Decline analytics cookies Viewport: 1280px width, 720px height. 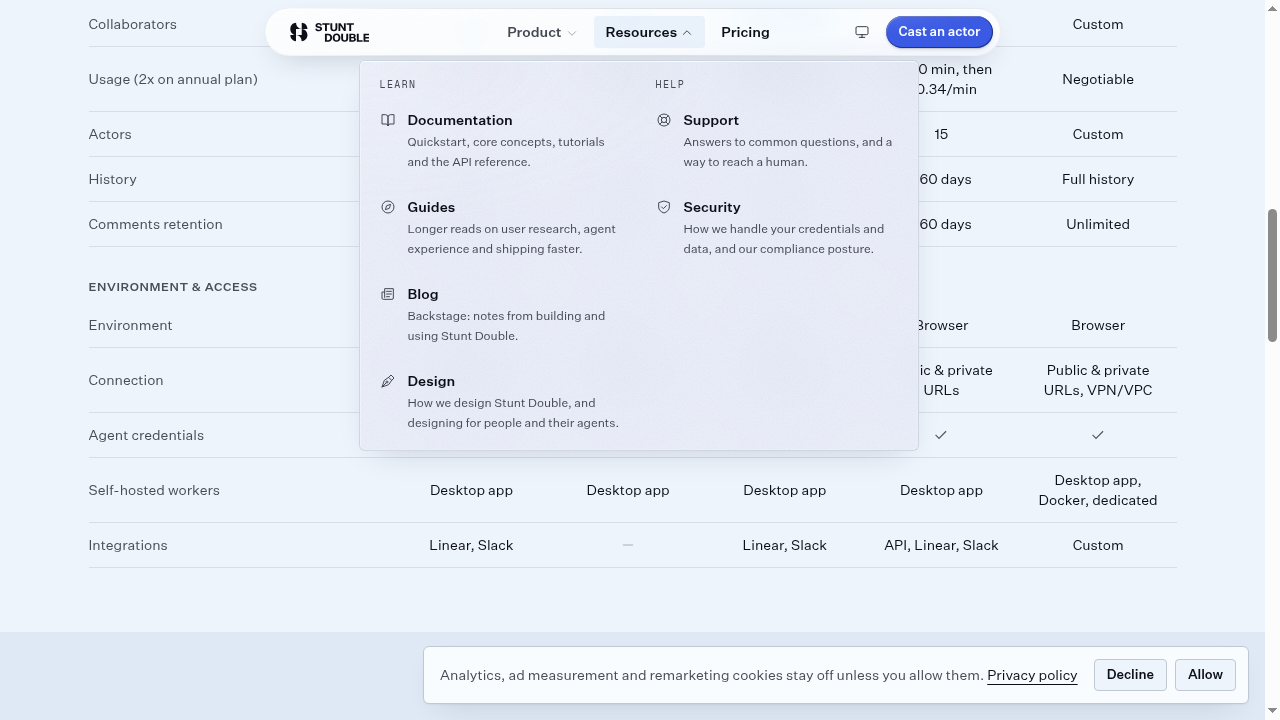[x=1130, y=675]
